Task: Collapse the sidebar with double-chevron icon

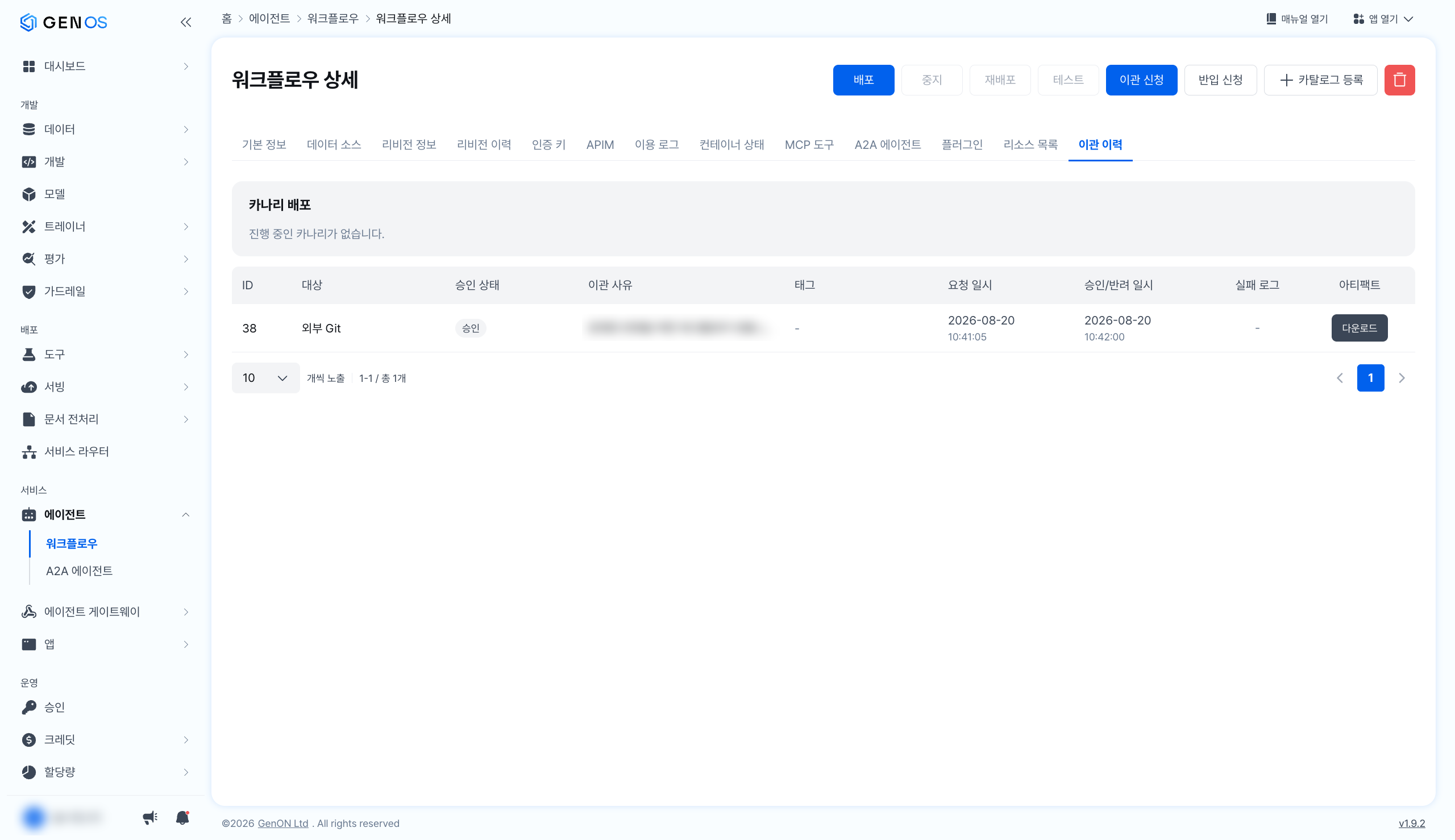Action: click(185, 22)
